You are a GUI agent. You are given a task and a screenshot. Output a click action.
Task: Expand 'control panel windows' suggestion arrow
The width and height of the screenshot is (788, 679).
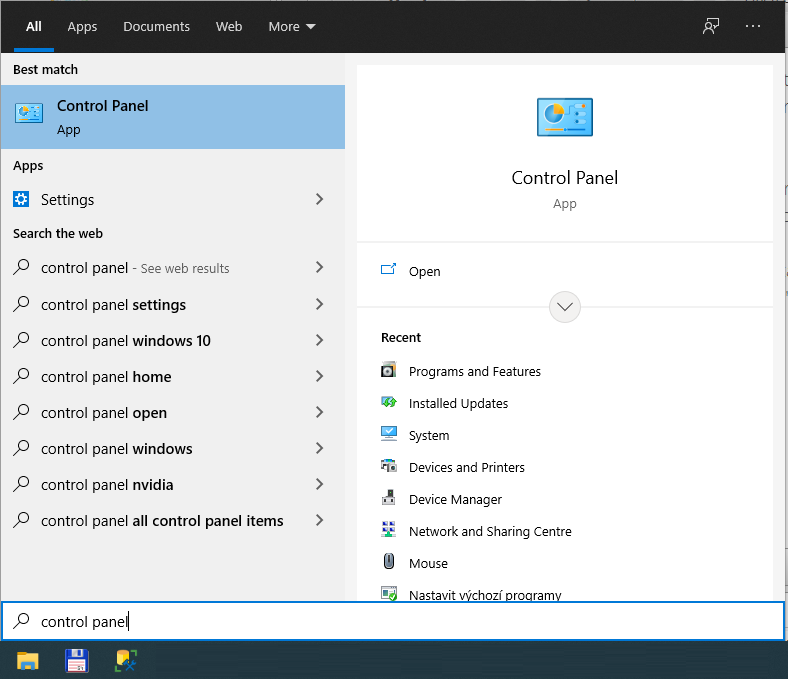click(319, 448)
